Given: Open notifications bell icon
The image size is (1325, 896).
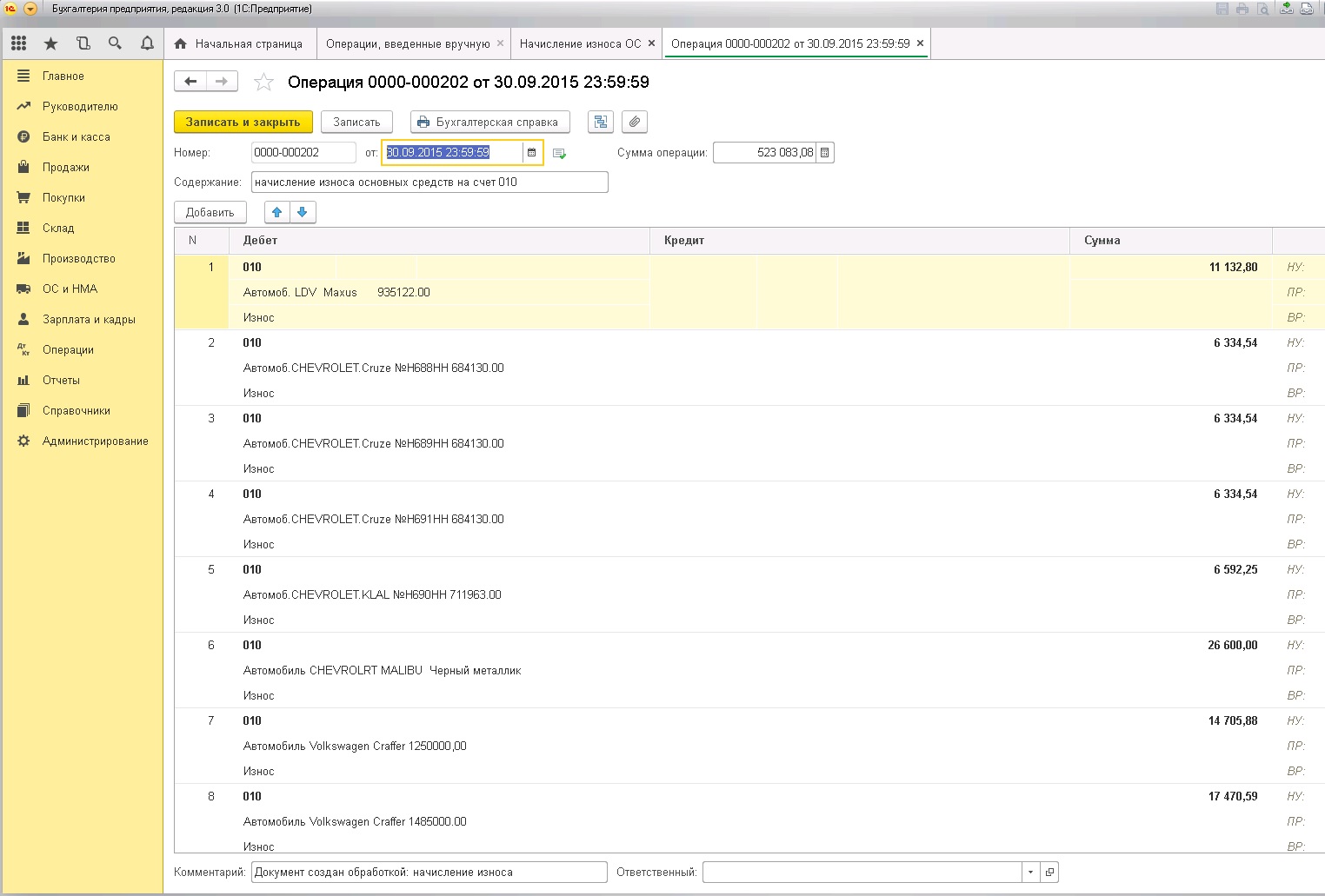Looking at the screenshot, I should [147, 43].
